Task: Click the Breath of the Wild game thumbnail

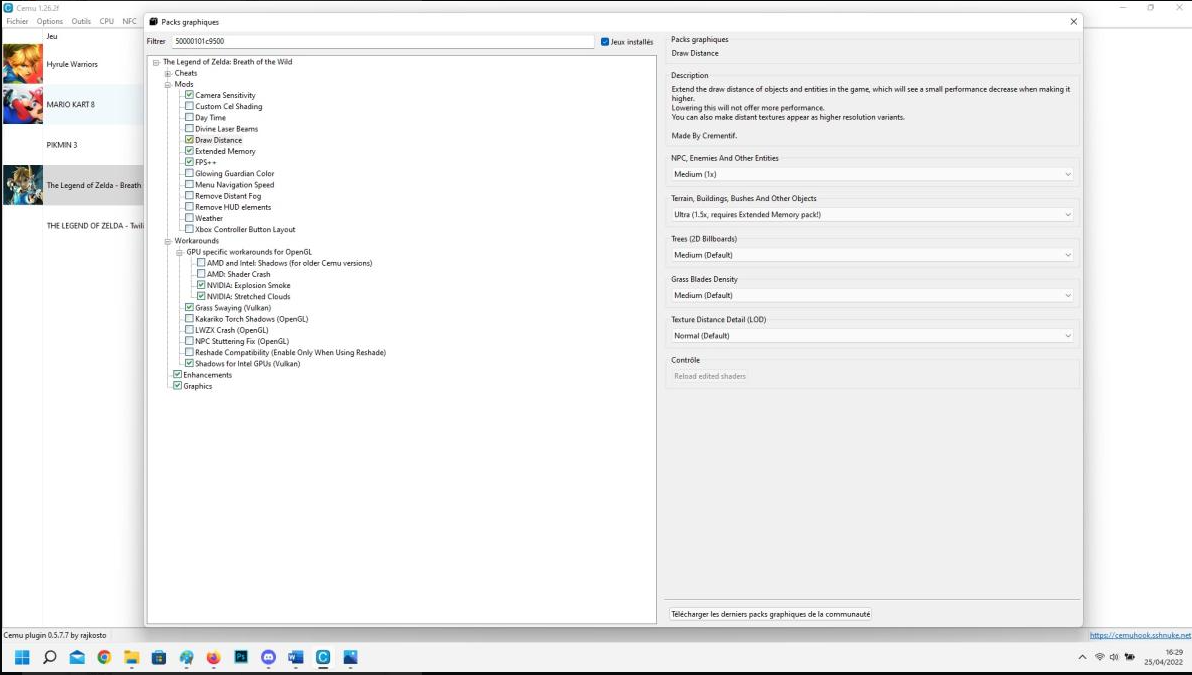Action: pyautogui.click(x=22, y=185)
